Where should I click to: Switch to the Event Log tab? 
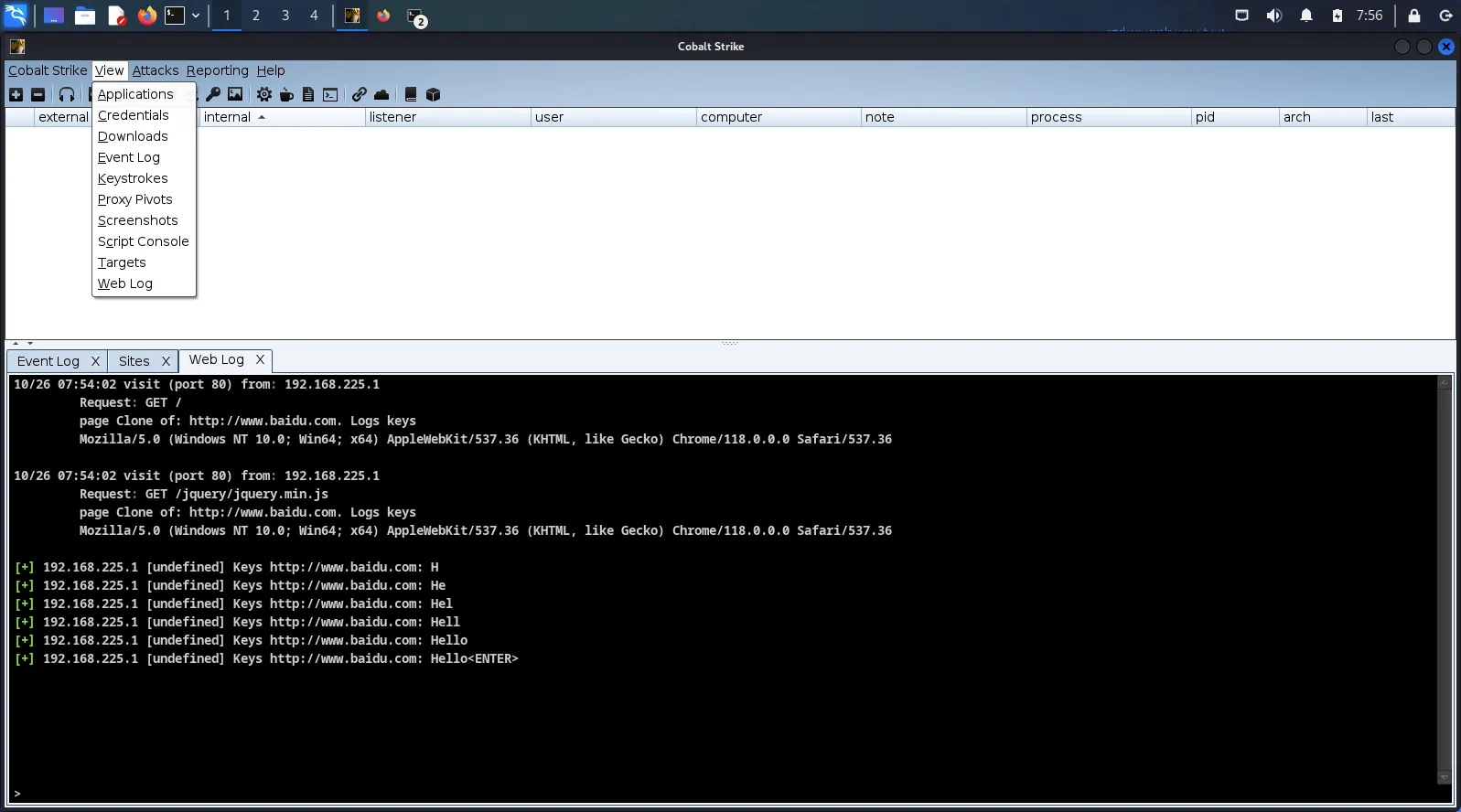[48, 361]
